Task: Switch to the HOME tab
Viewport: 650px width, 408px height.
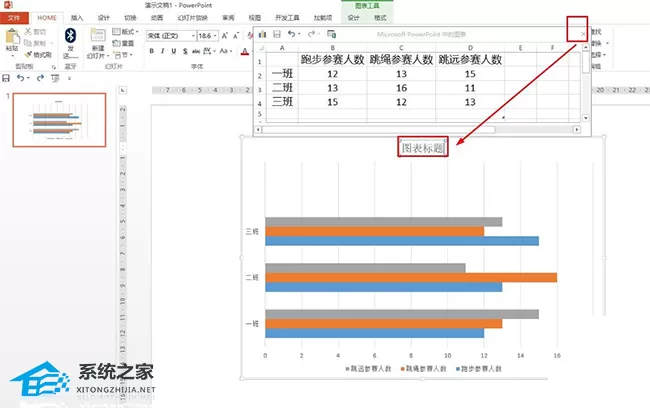Action: pyautogui.click(x=47, y=18)
